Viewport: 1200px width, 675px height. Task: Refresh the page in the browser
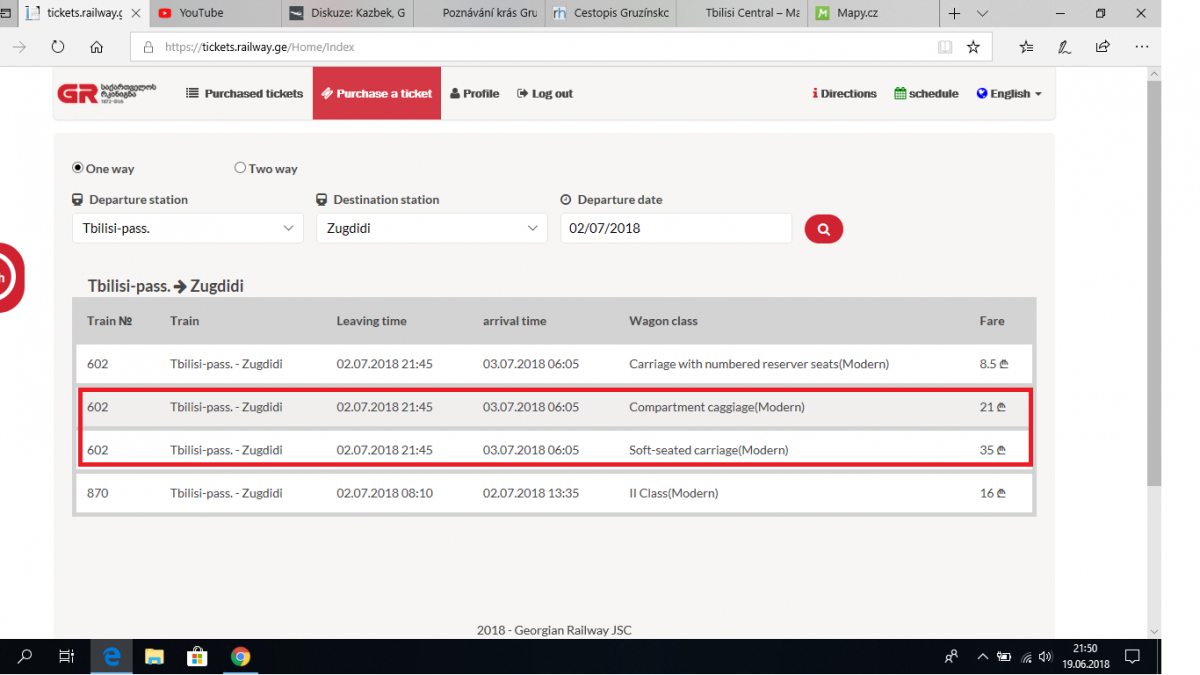click(x=58, y=47)
